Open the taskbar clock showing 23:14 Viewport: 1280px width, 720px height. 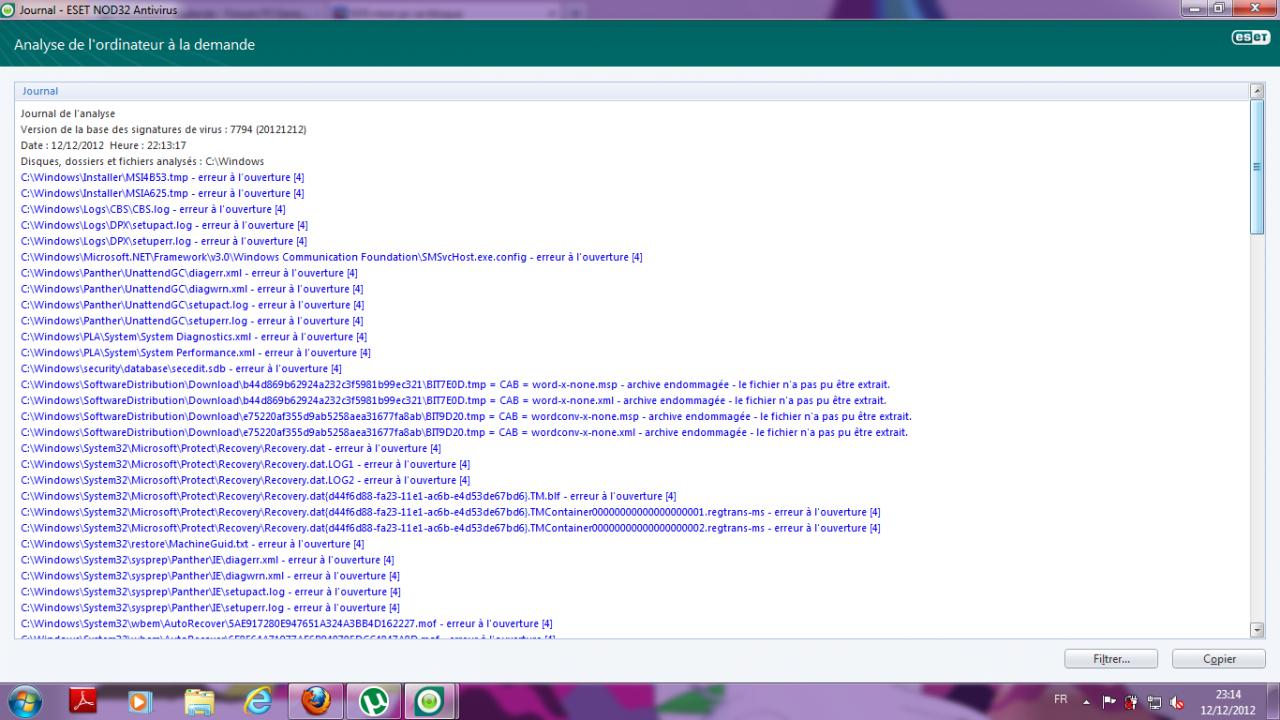pos(1228,702)
